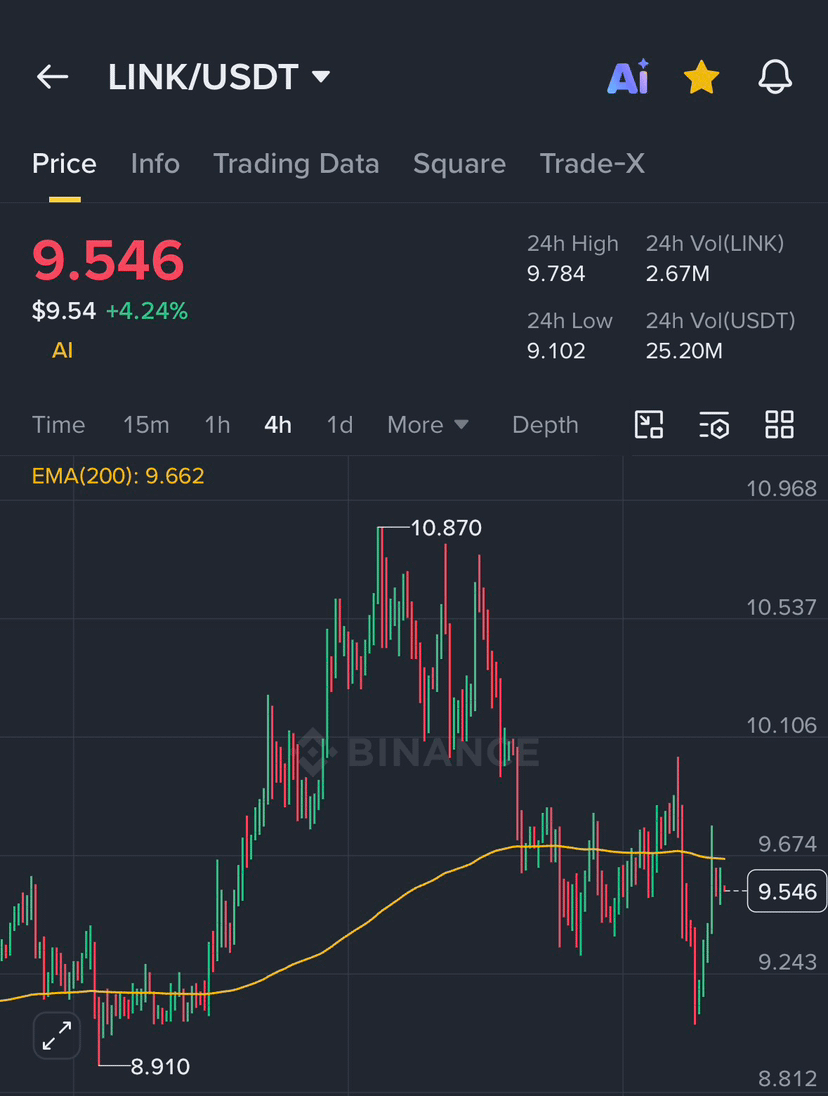Tap the 10.106 axis price label
The image size is (828, 1096).
point(781,725)
